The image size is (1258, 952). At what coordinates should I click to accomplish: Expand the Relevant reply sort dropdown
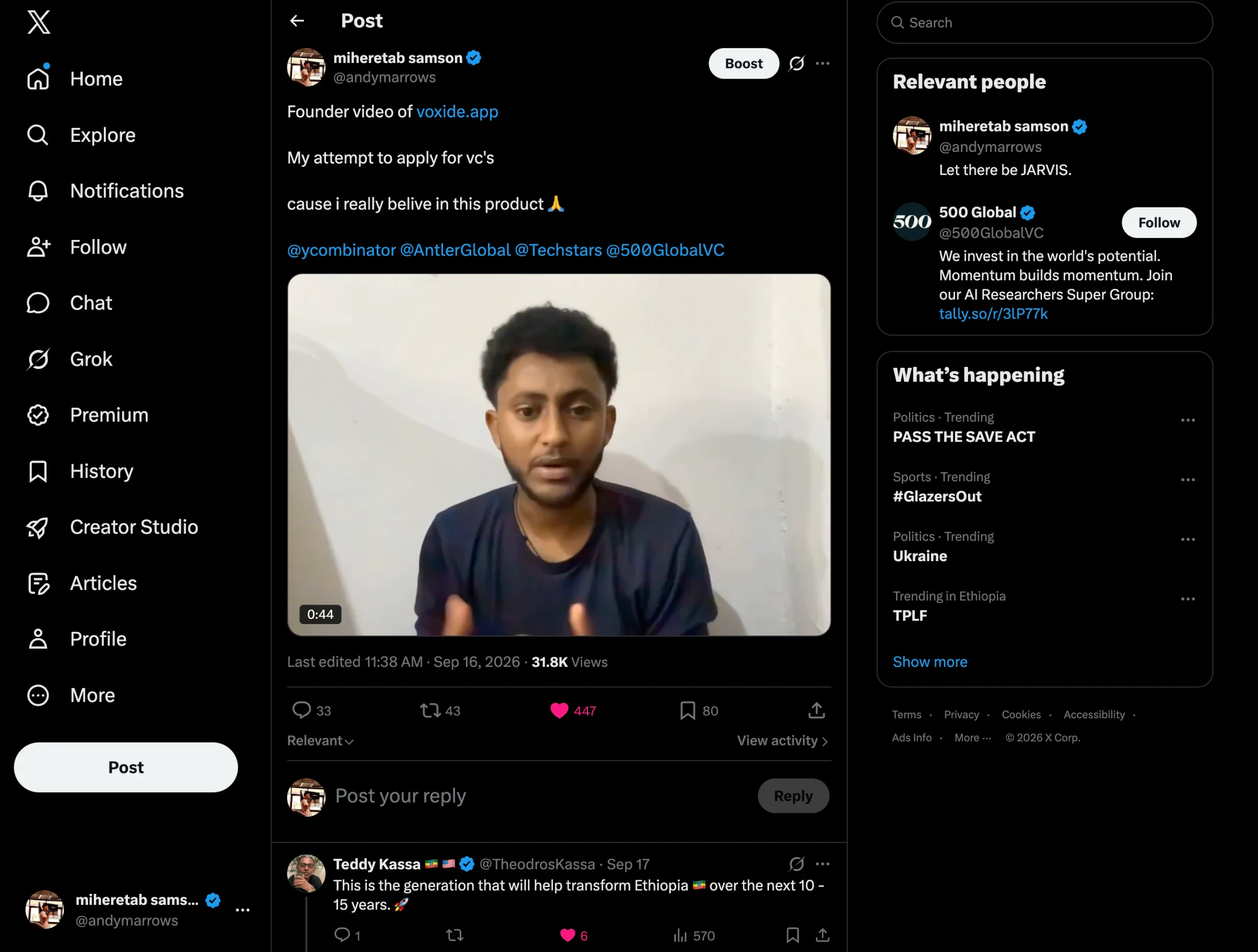320,740
